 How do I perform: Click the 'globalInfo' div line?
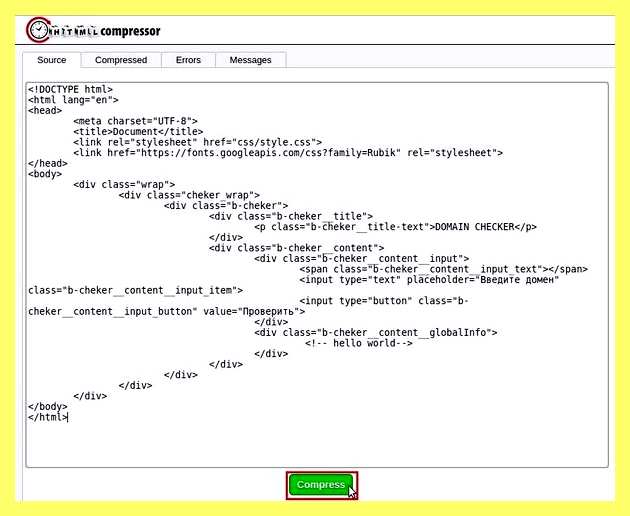click(376, 333)
